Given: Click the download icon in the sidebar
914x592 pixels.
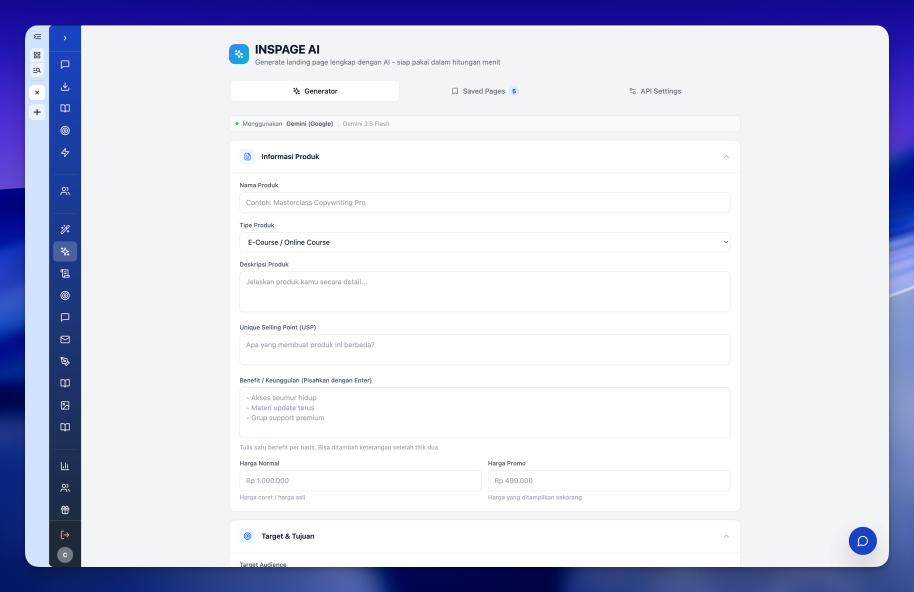Looking at the screenshot, I should pyautogui.click(x=65, y=87).
